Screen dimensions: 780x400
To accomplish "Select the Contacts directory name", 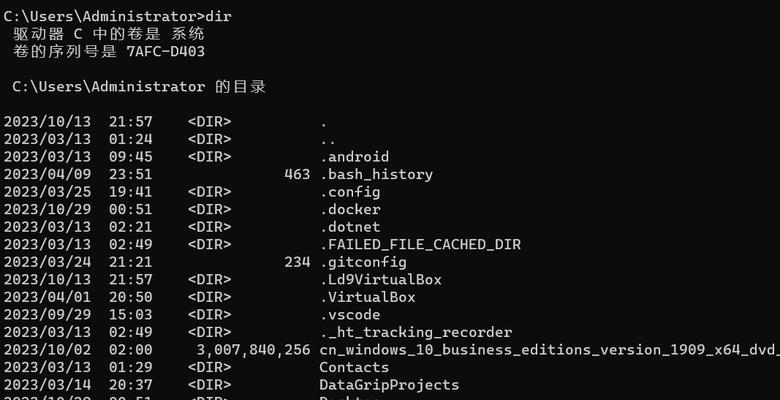I will pyautogui.click(x=354, y=368).
